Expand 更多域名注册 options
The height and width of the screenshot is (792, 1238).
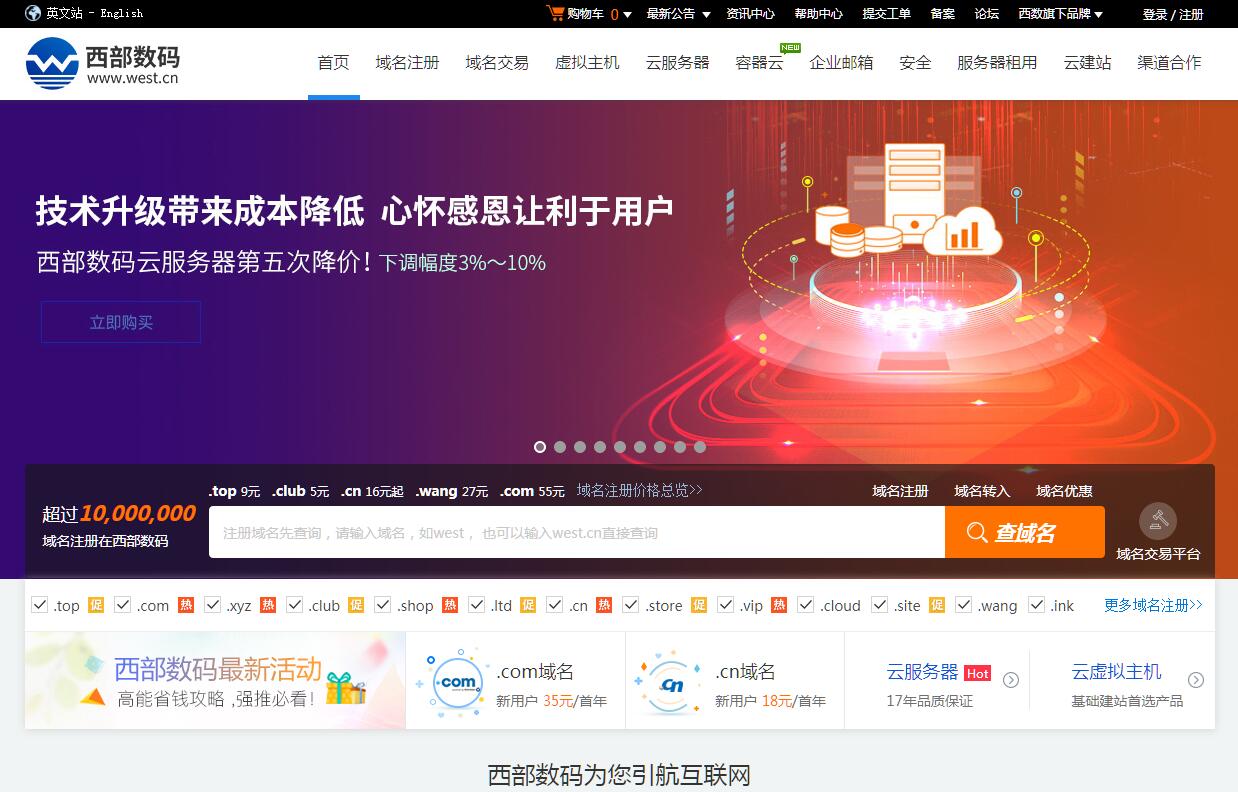pos(1153,605)
